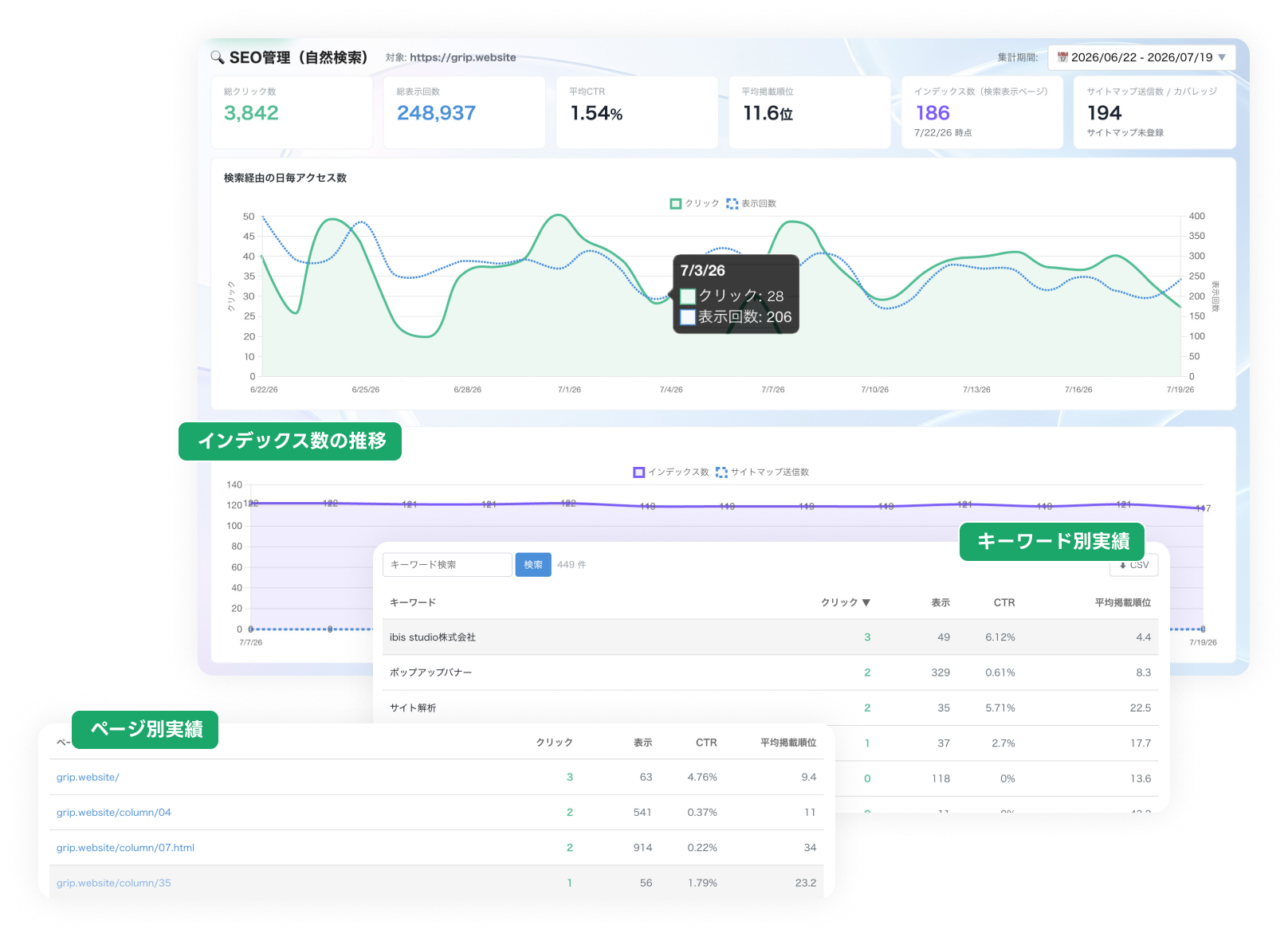Select the date range 2026/06/22 - 2026/07/19 field
This screenshot has height=937, width=1288.
[1141, 57]
